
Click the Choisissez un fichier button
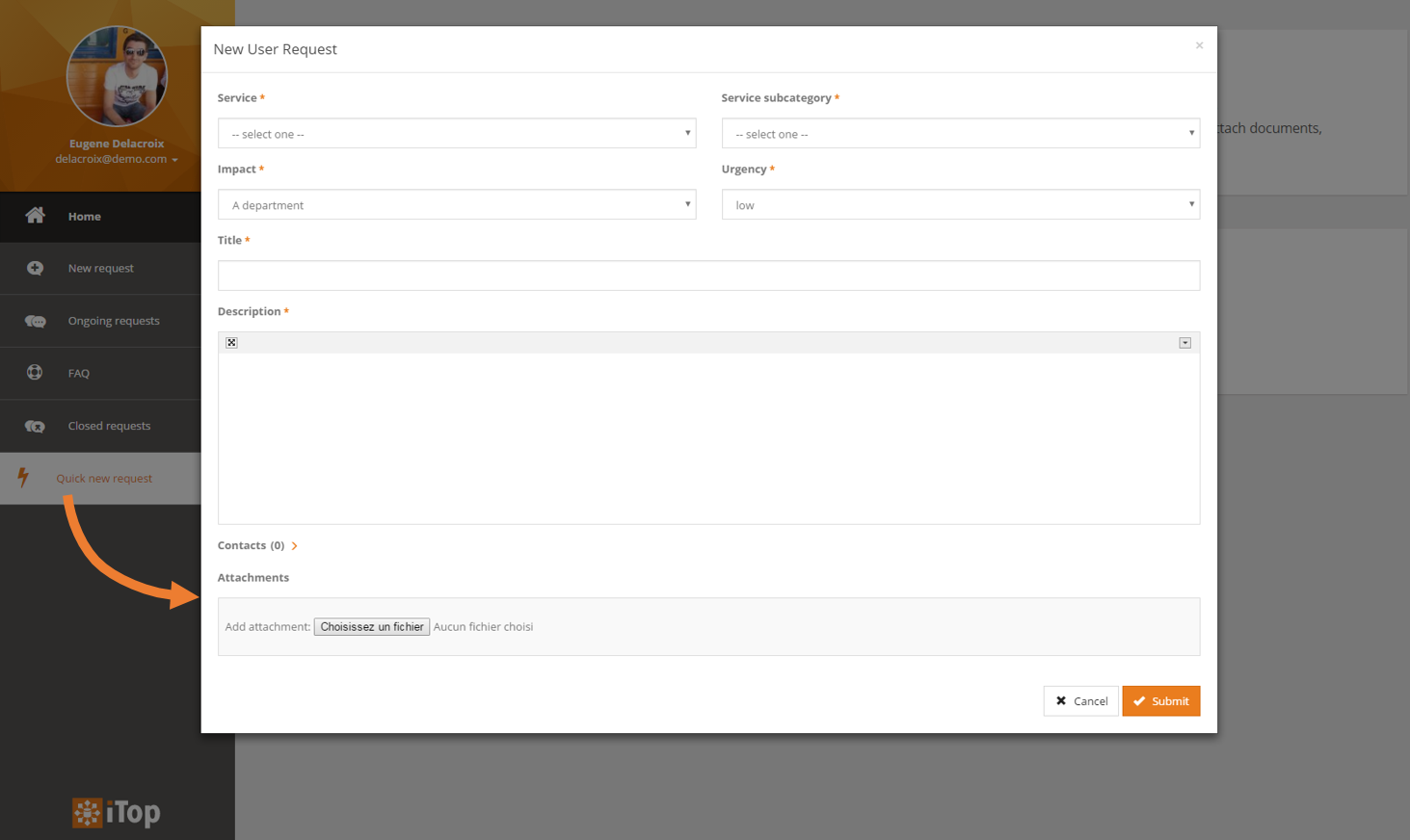(371, 627)
